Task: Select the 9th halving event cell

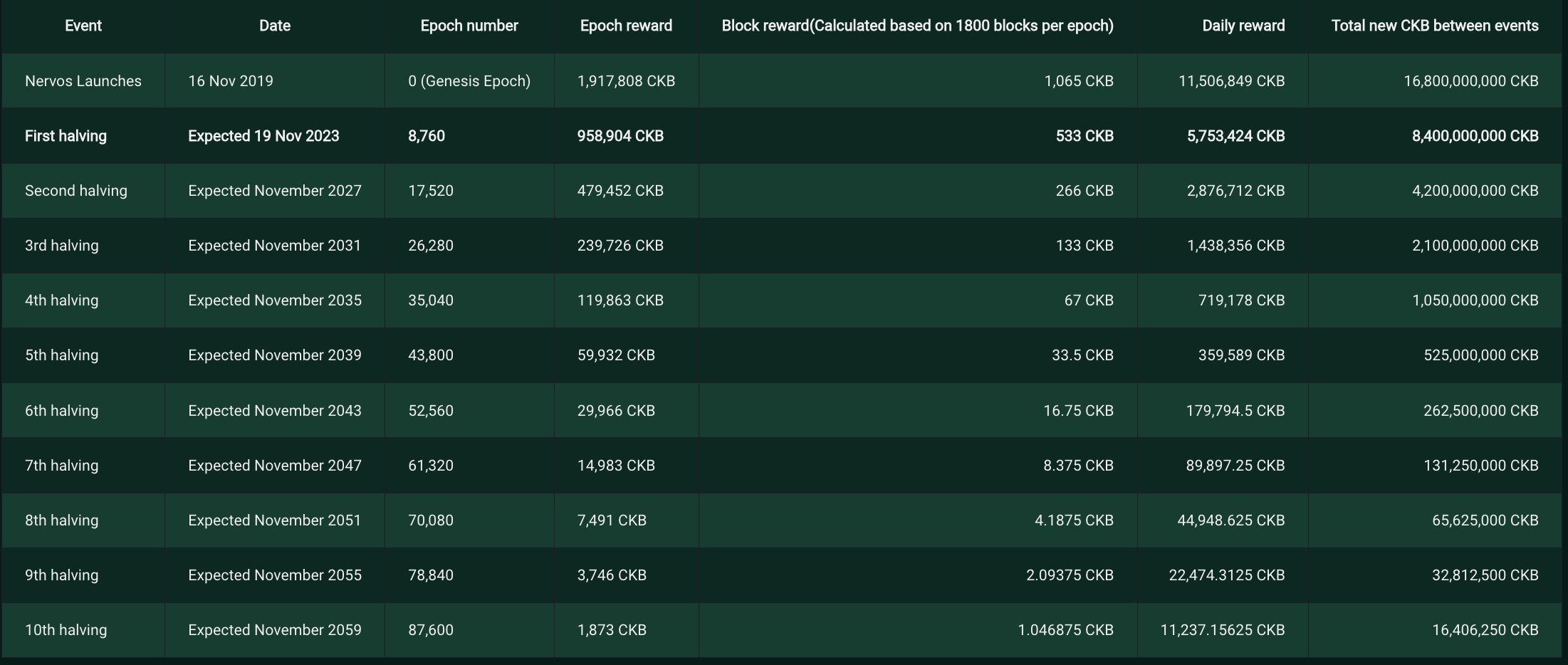Action: coord(61,575)
